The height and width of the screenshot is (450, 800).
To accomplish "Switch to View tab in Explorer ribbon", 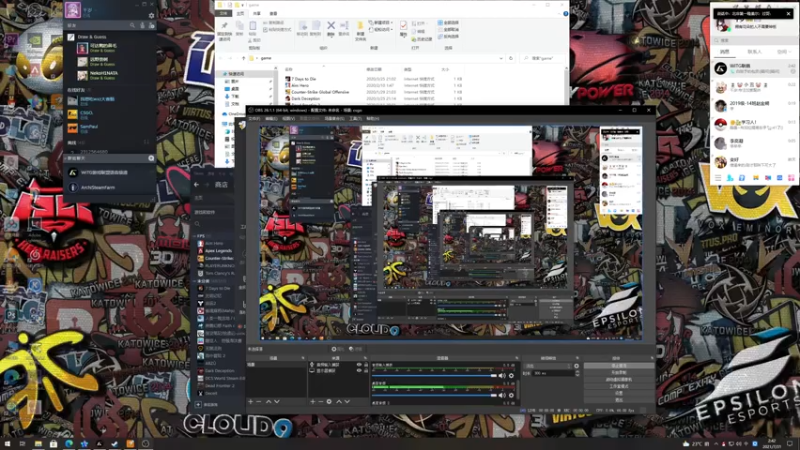I will click(x=273, y=13).
